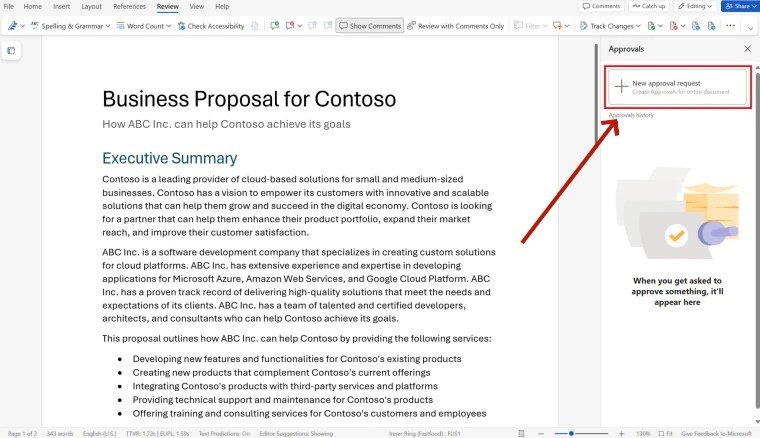Click the Editor pen icon in ribbon

coord(11,26)
